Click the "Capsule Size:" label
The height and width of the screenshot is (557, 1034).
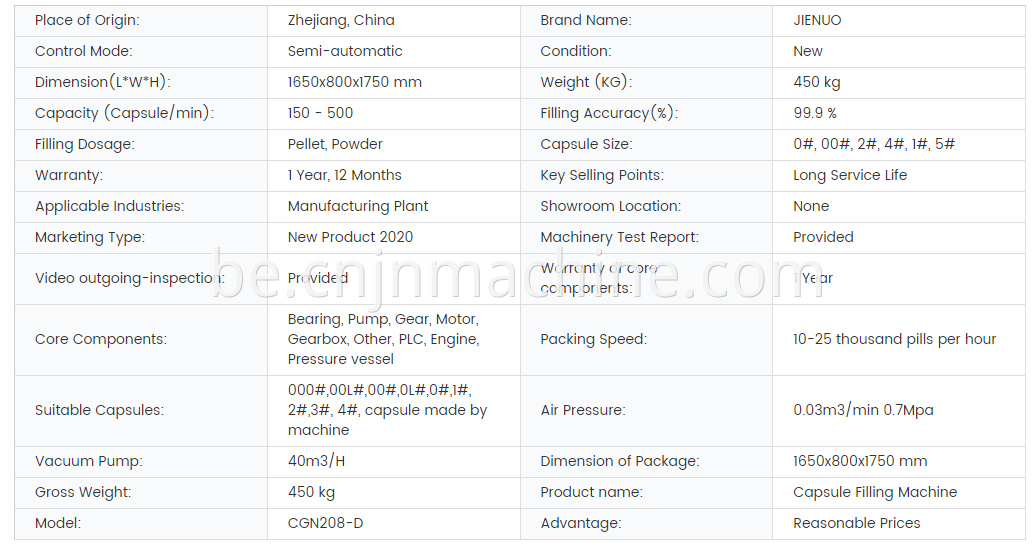586,144
